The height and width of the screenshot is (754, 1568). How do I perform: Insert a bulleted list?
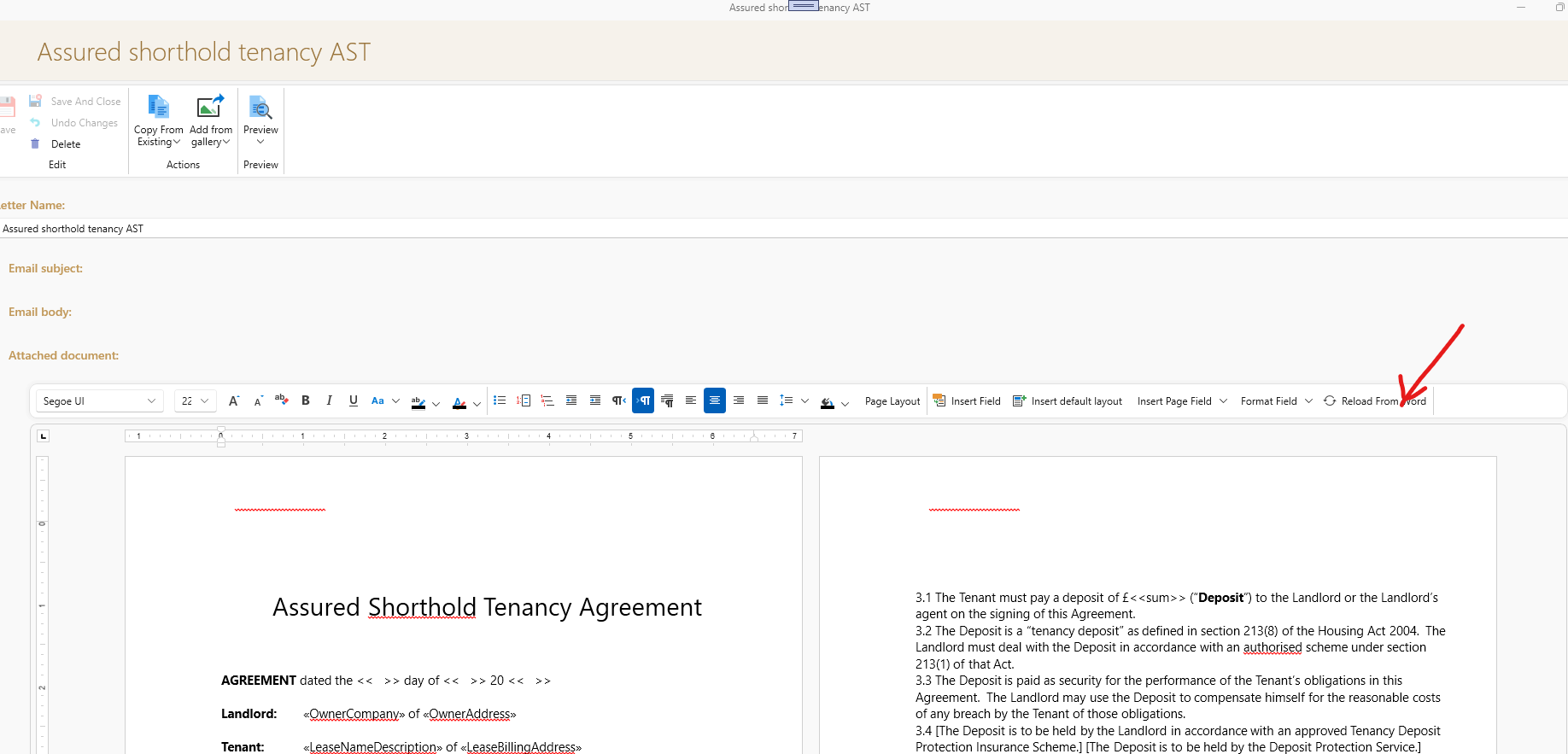coord(500,400)
